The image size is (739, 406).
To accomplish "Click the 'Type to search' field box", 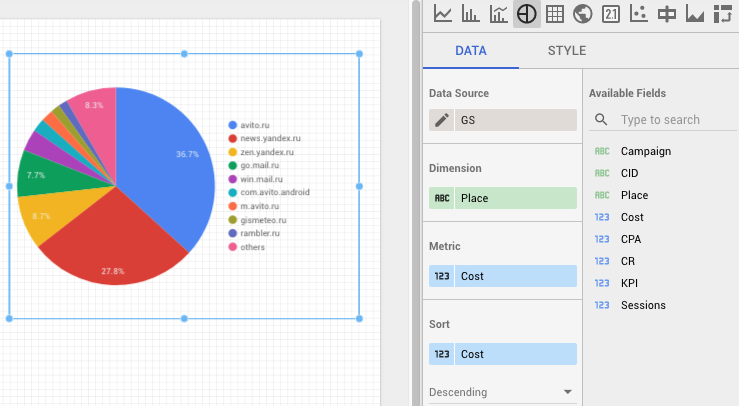I will pos(660,120).
